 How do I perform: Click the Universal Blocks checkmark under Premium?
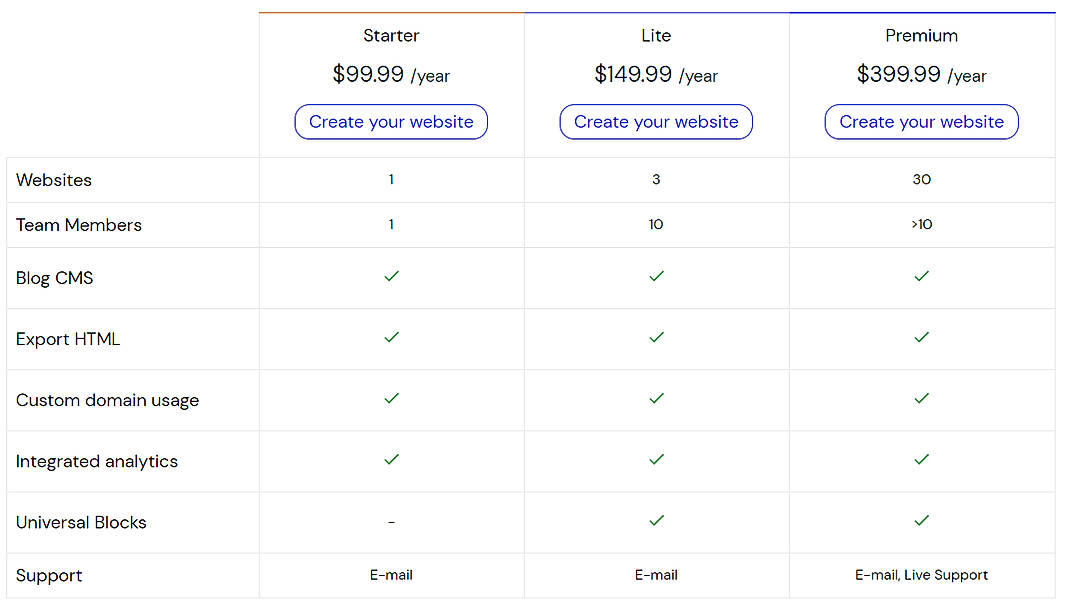point(921,521)
